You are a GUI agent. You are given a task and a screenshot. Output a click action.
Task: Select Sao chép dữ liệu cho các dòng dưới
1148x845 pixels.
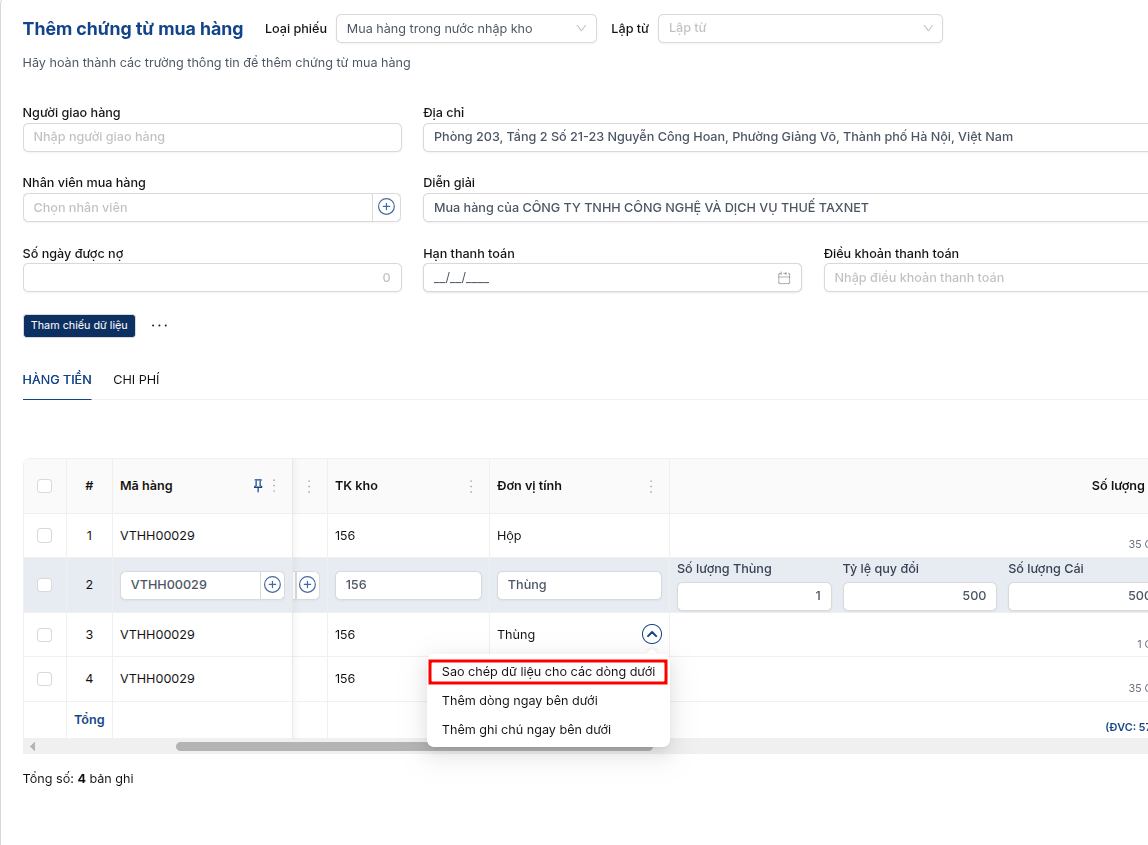(548, 671)
